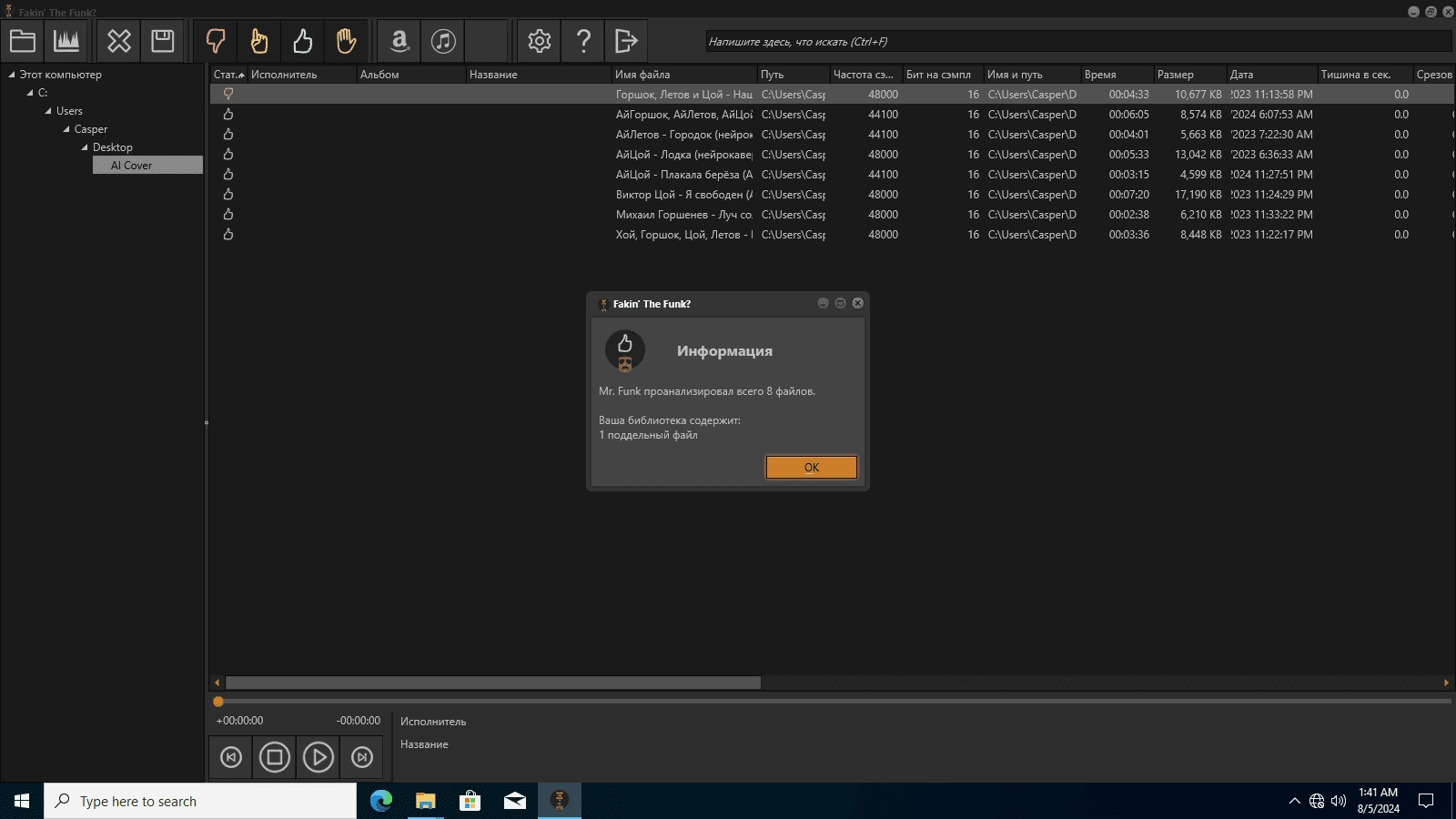Click the question mark help icon

click(x=583, y=41)
